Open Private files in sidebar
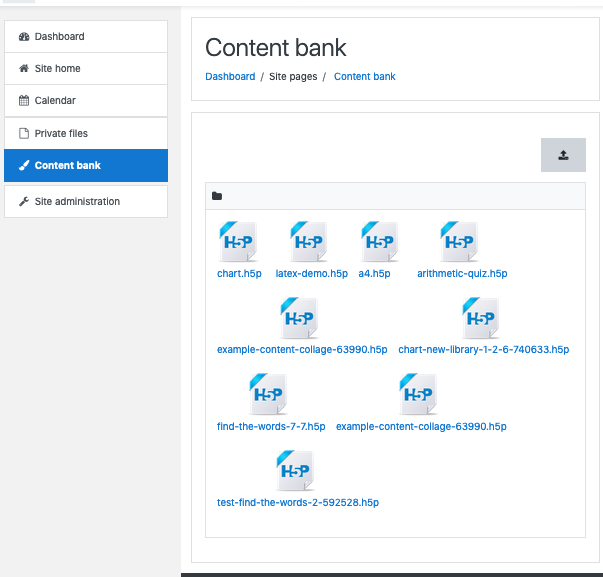This screenshot has width=603, height=577. (x=86, y=133)
